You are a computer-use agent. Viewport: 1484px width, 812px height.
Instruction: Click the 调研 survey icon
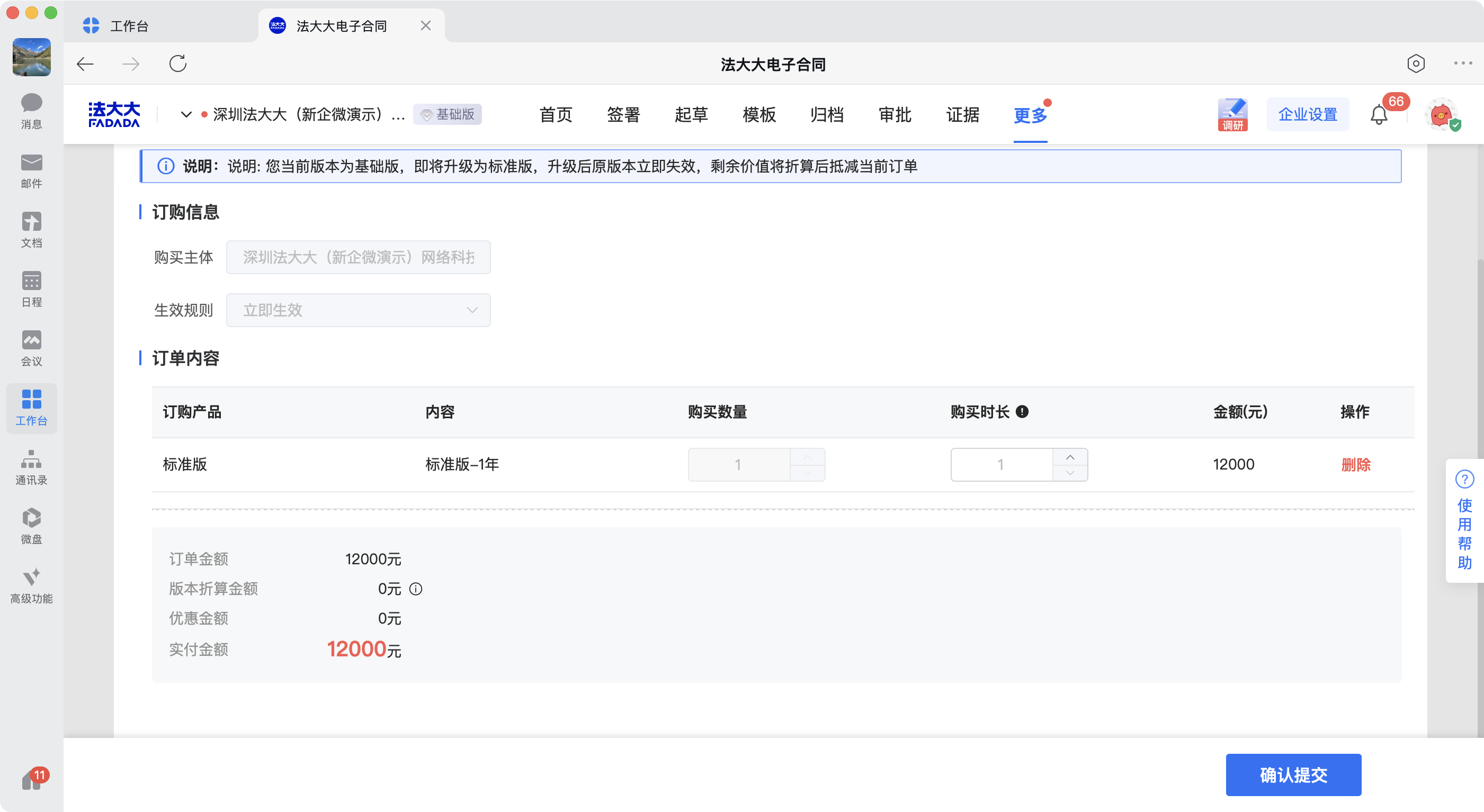[x=1232, y=115]
